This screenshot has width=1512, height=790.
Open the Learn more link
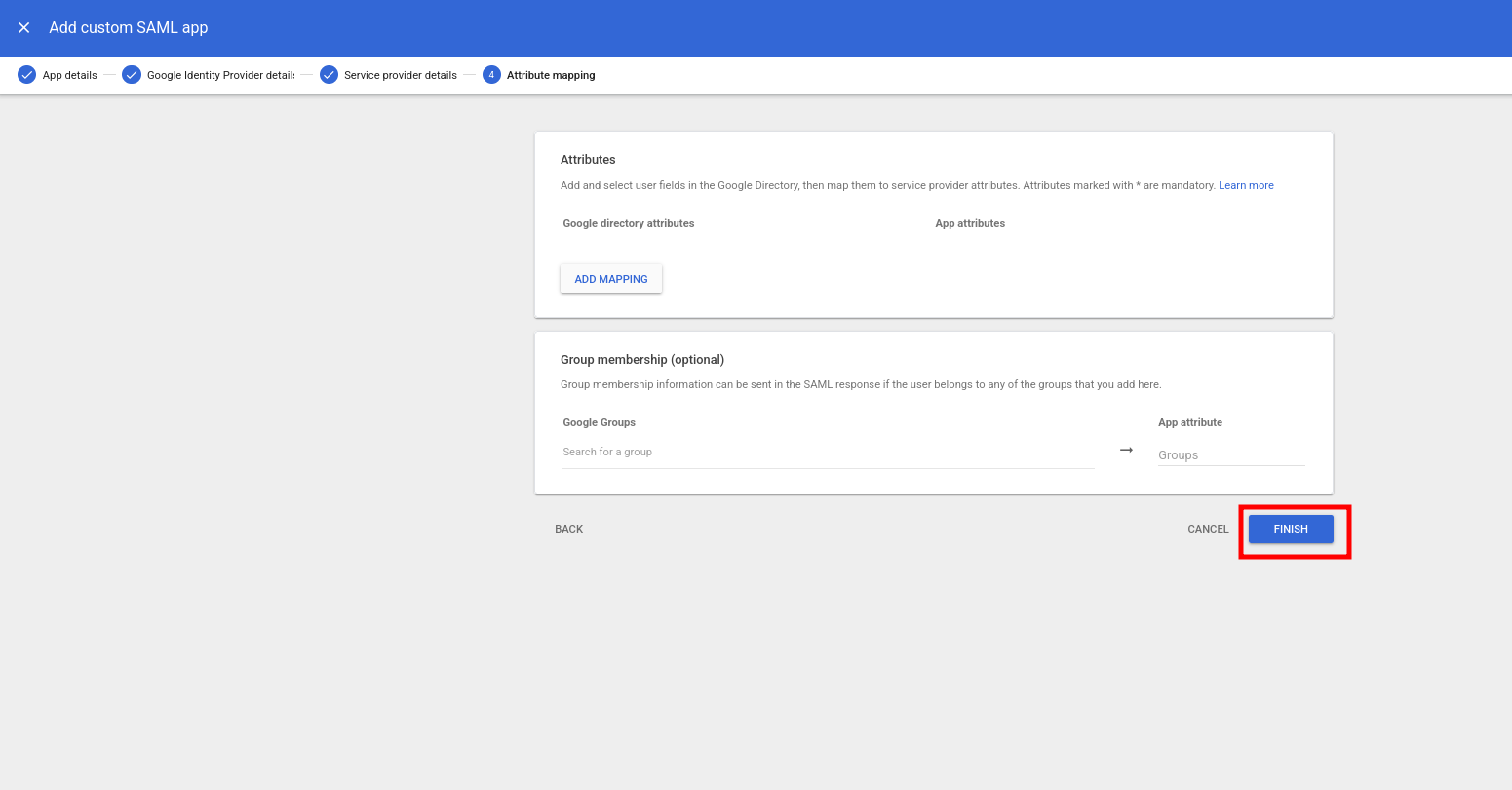1246,185
